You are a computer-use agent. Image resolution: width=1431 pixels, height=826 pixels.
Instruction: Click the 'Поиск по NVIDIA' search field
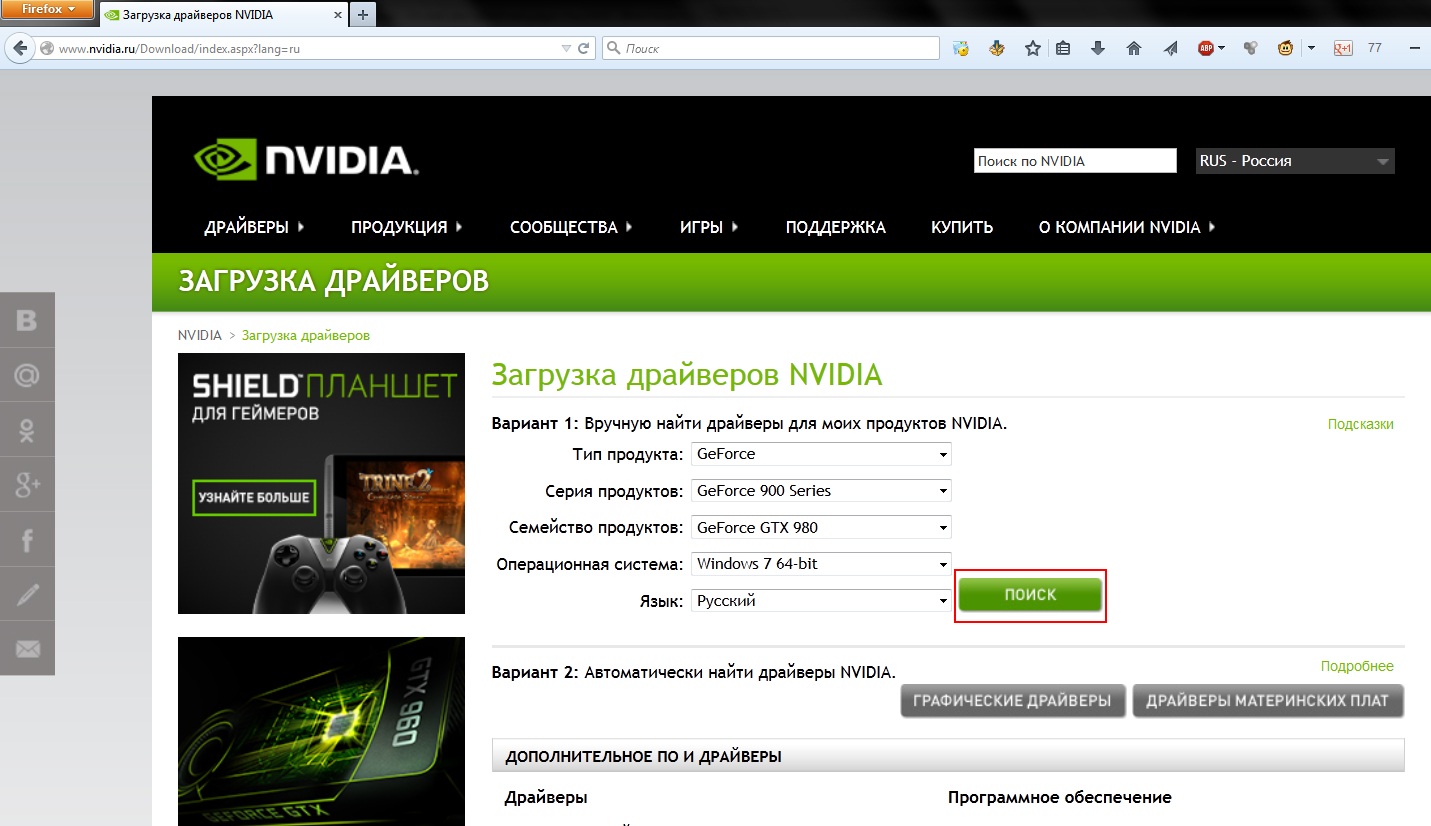pos(1074,161)
